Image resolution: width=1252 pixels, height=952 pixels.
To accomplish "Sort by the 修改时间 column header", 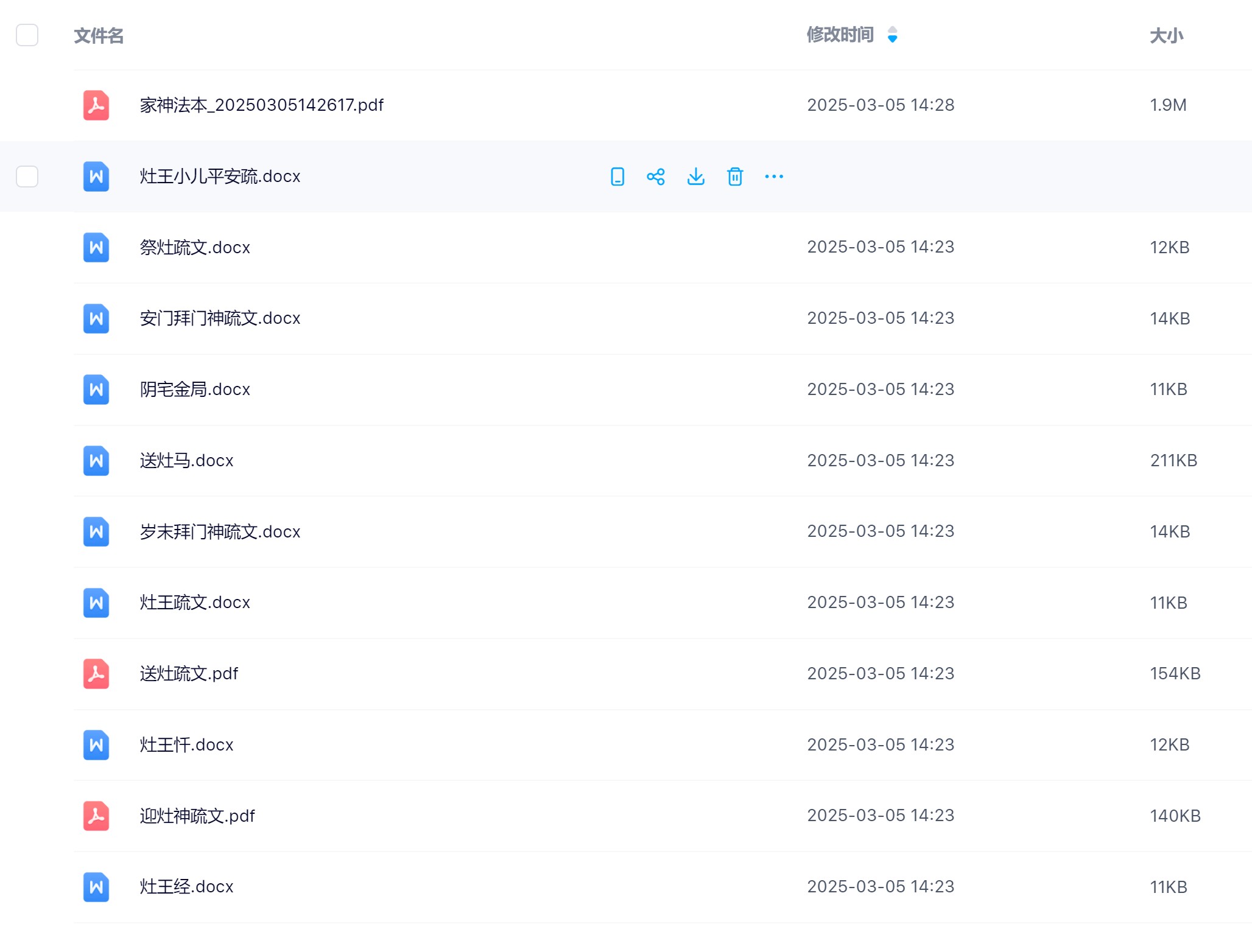I will click(840, 35).
